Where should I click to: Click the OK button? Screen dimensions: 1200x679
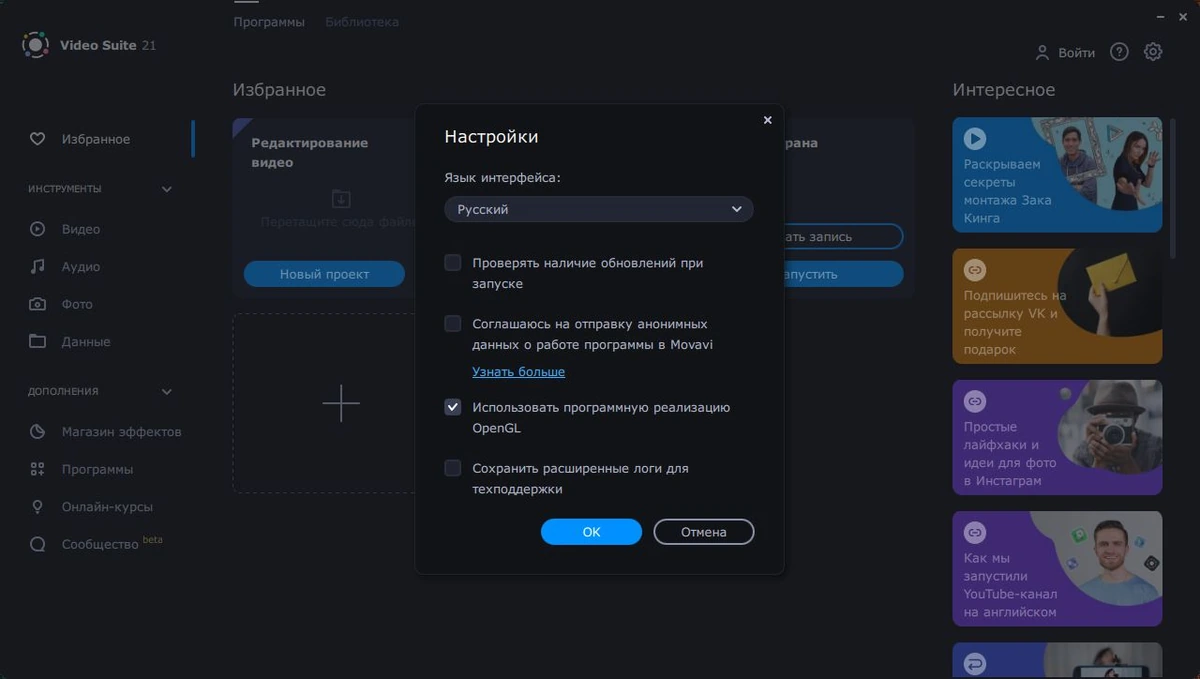(592, 532)
